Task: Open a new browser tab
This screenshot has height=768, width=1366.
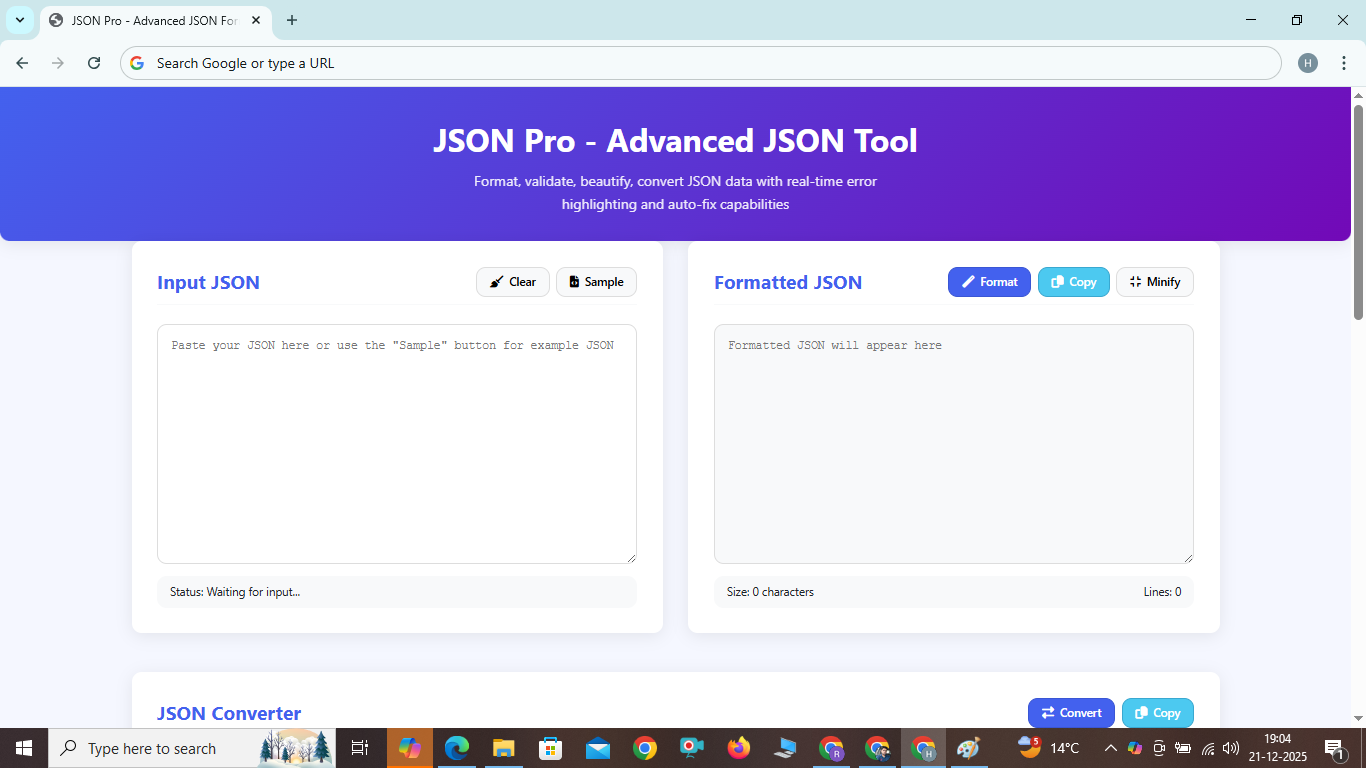Action: [x=291, y=20]
